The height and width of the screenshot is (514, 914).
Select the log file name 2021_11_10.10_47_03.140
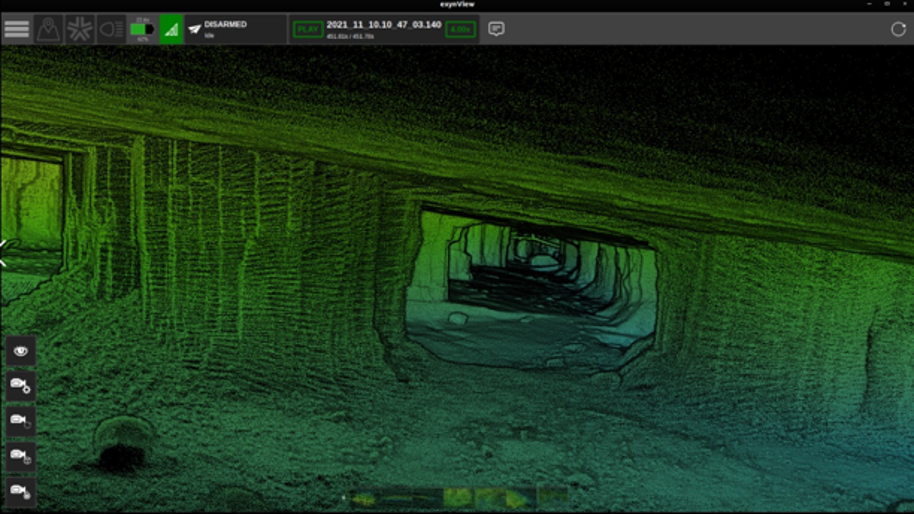click(x=384, y=24)
